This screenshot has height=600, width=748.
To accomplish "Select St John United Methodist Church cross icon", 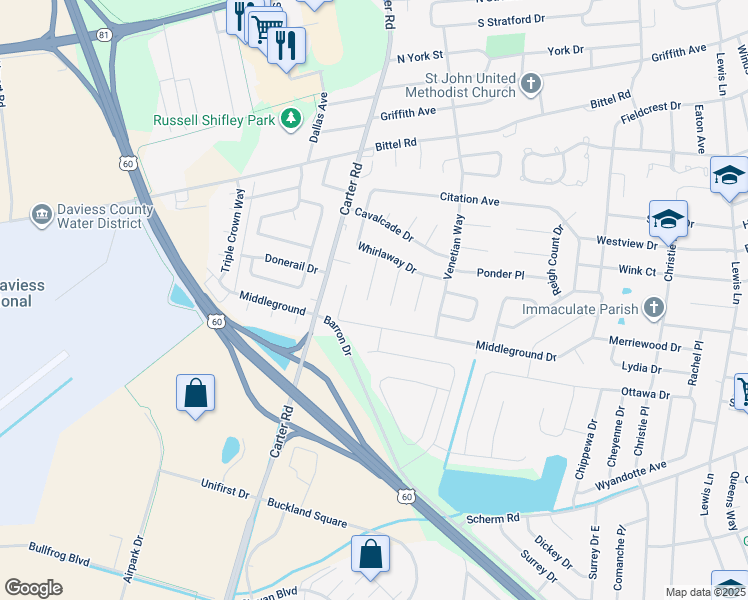I will (530, 84).
